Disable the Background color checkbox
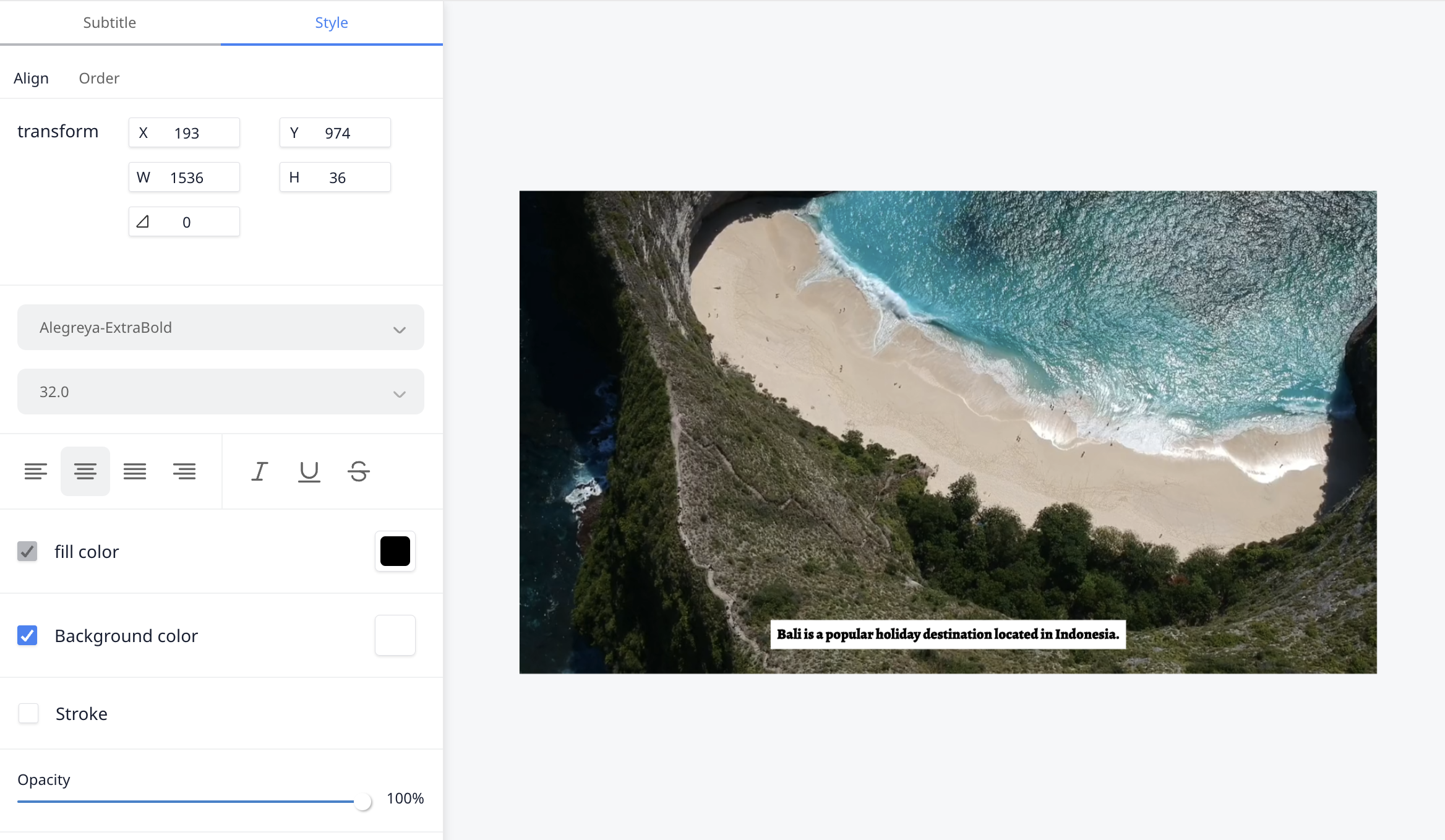 pos(27,635)
